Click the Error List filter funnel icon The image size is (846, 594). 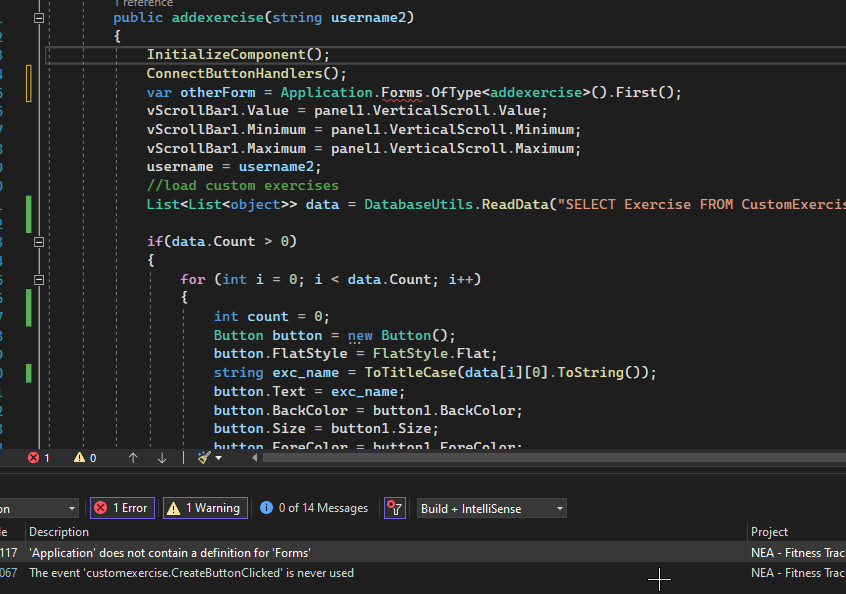pos(395,508)
